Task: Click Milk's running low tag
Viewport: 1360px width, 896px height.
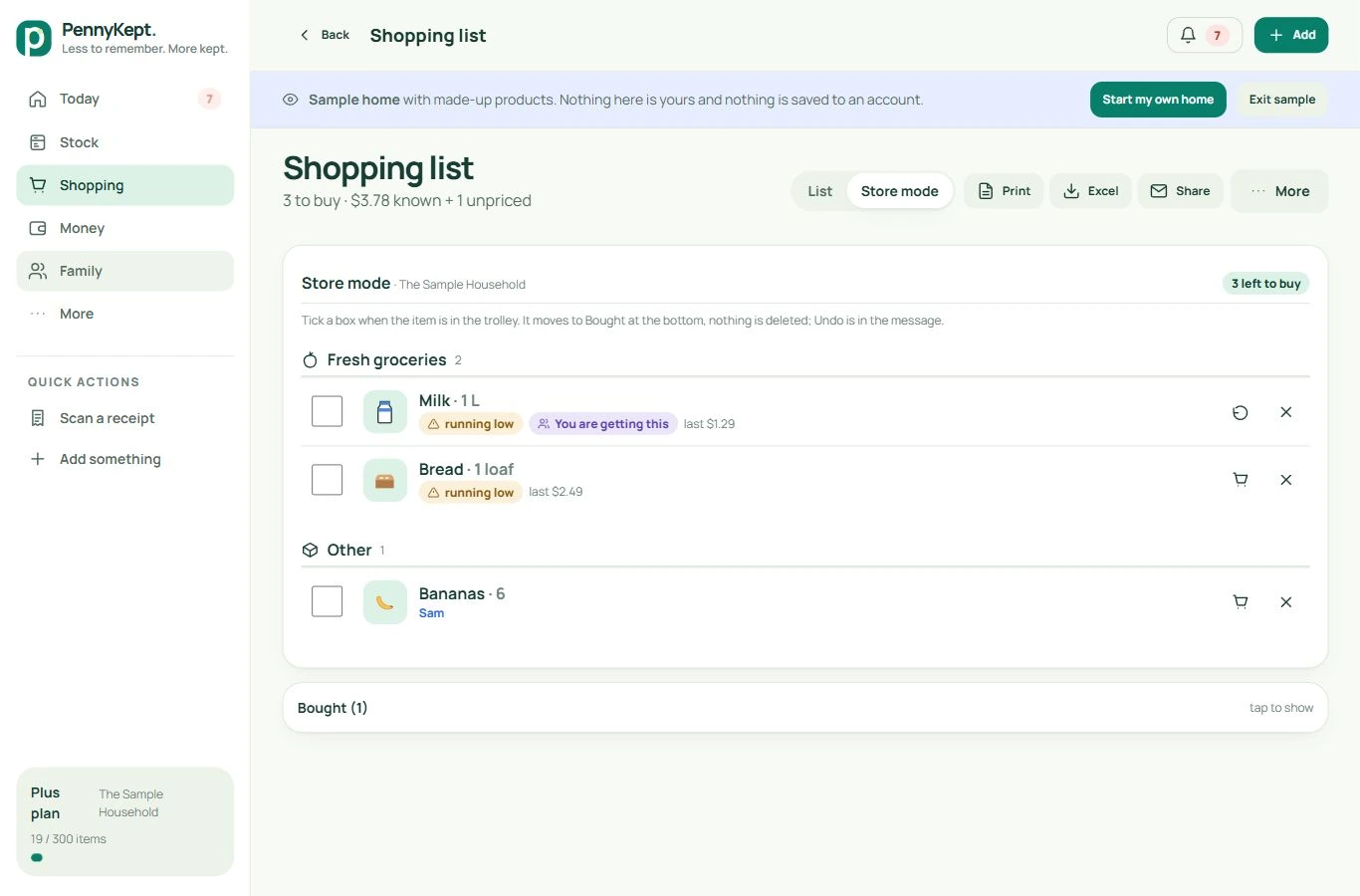Action: pos(470,424)
